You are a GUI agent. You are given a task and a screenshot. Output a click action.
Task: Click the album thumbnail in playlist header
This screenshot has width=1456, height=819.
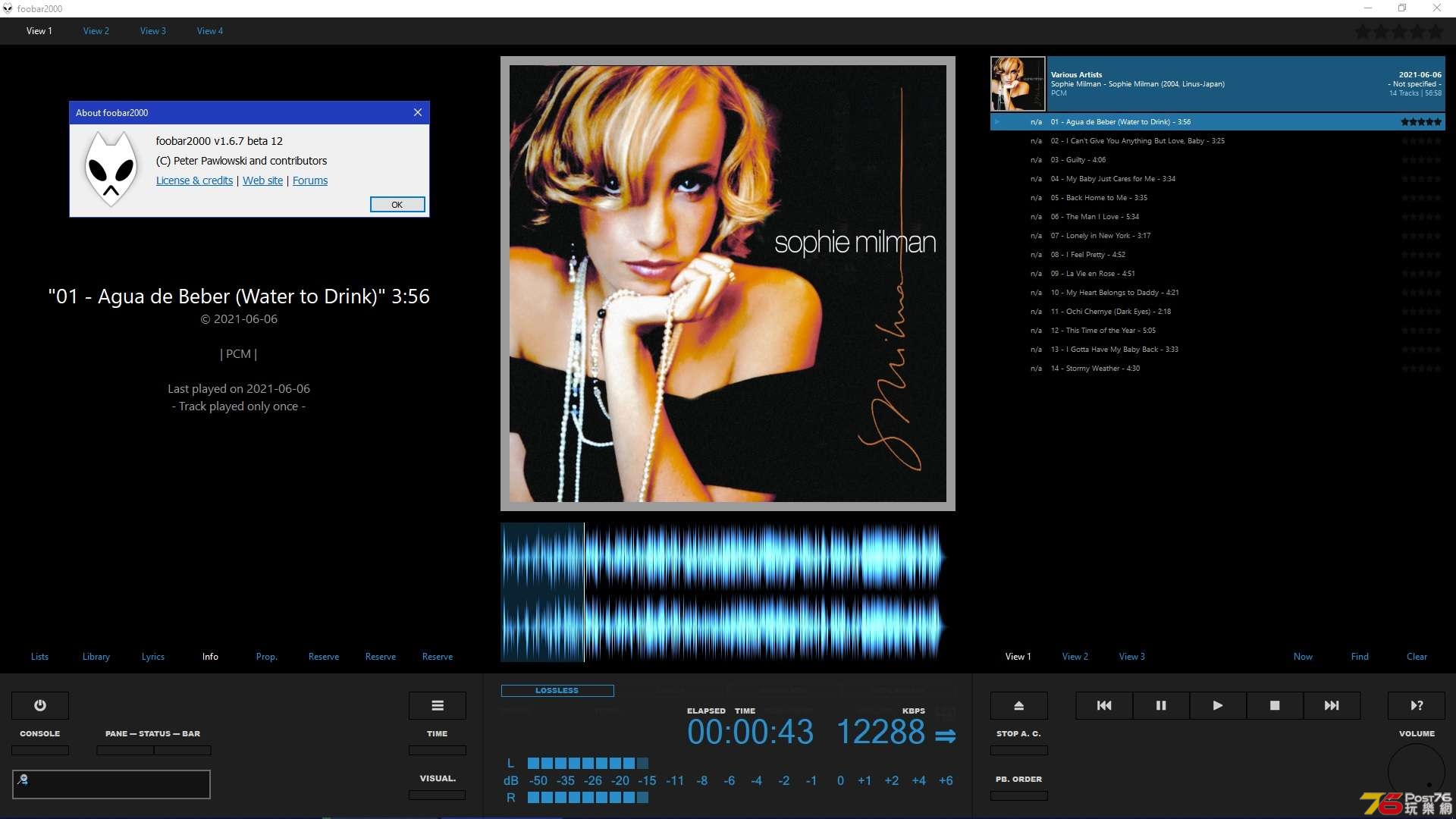(x=1018, y=83)
